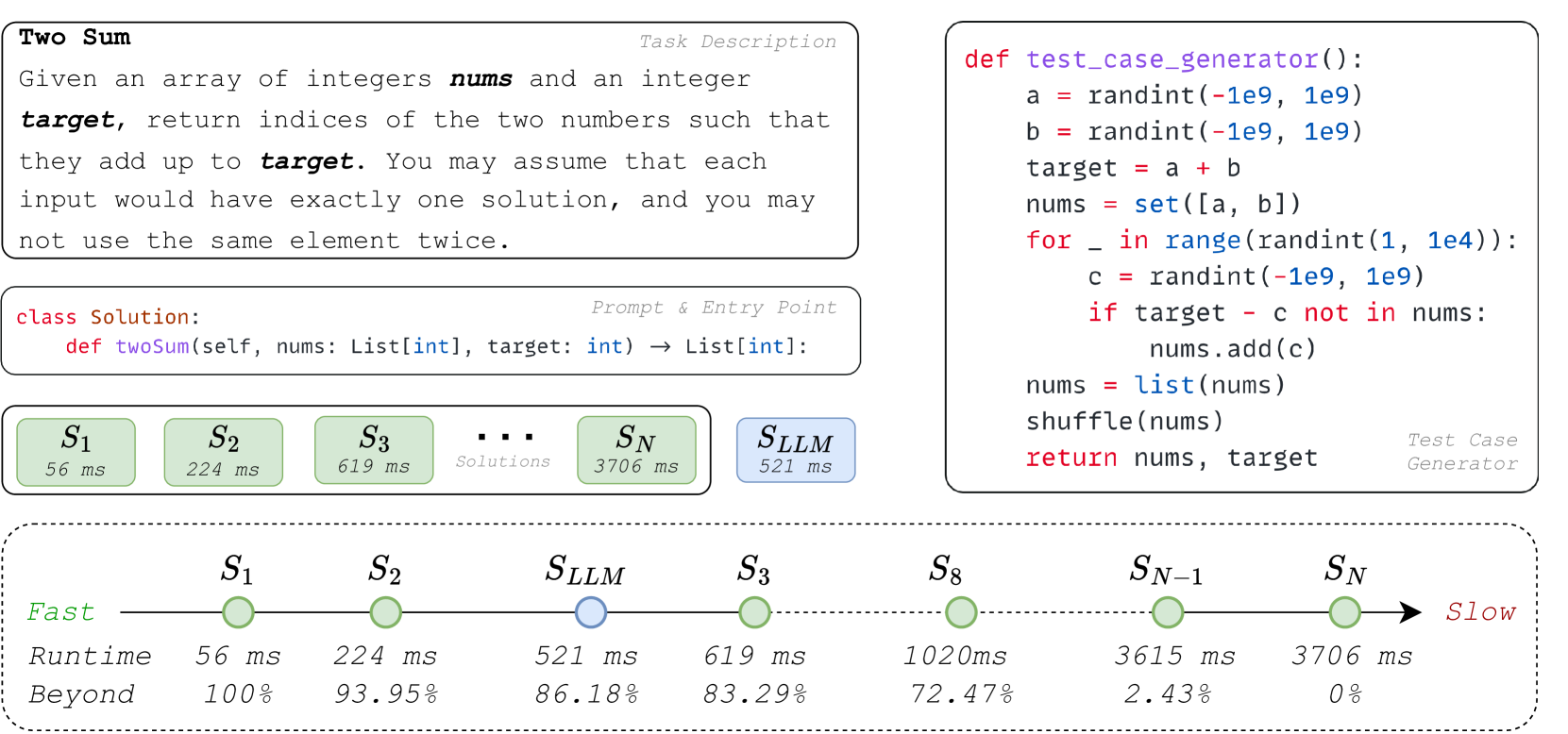The image size is (1568, 734).
Task: Select the '0%' Beyond value
Action: 1345,694
